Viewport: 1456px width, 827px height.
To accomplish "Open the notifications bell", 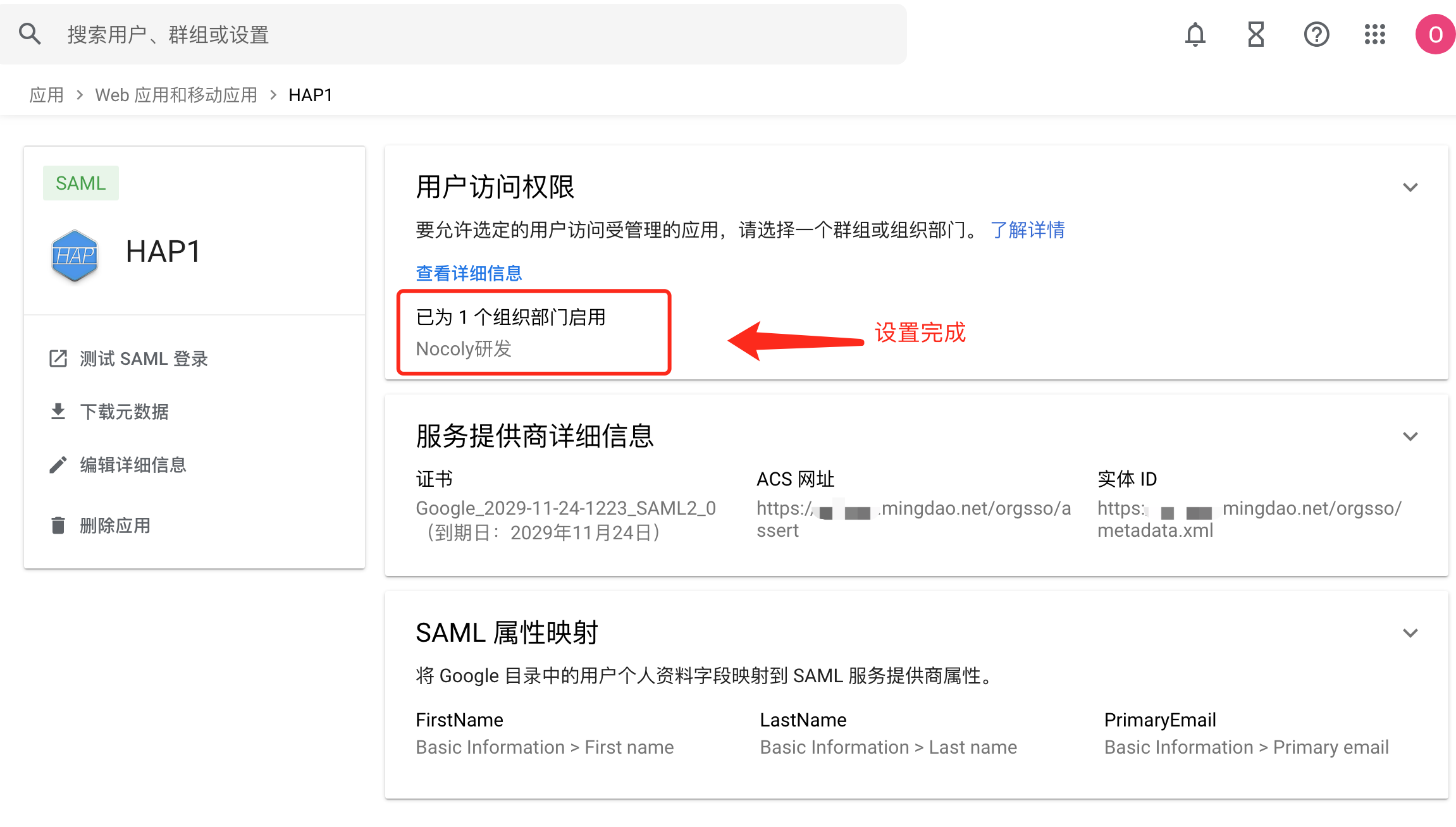I will [x=1195, y=34].
